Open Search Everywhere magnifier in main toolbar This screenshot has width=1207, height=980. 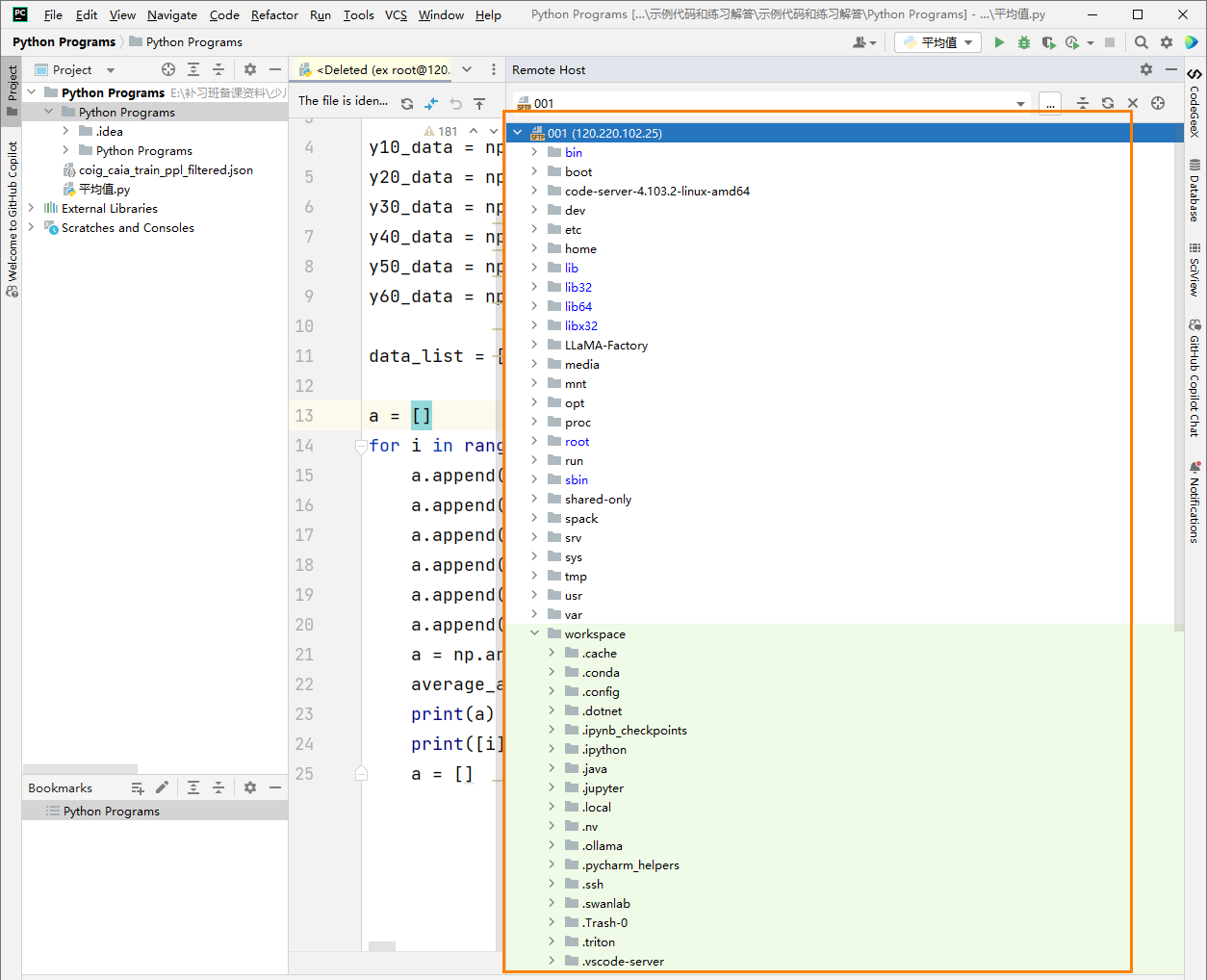click(1141, 42)
